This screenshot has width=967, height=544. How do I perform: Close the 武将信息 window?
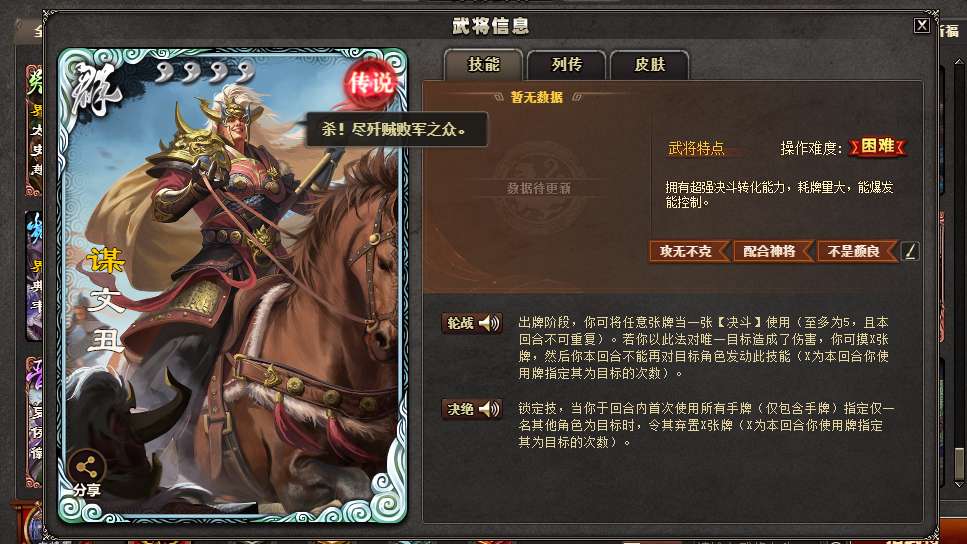click(921, 25)
